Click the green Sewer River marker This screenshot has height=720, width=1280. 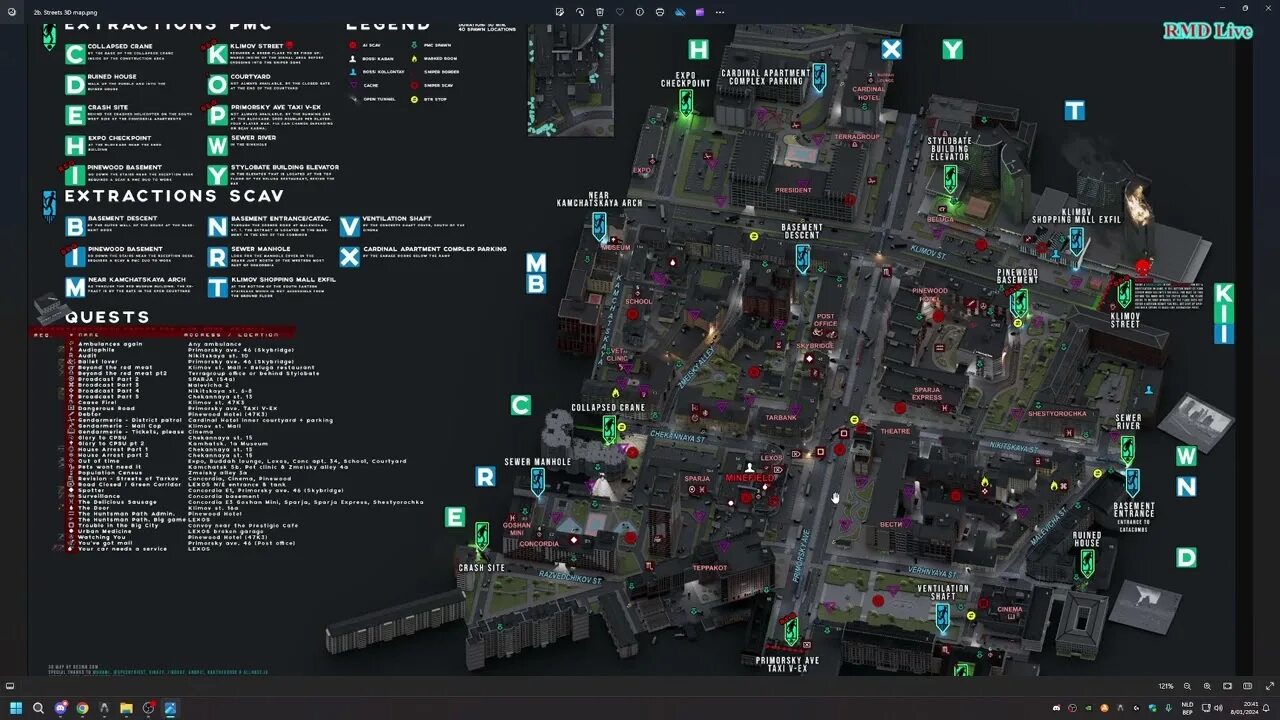1128,450
